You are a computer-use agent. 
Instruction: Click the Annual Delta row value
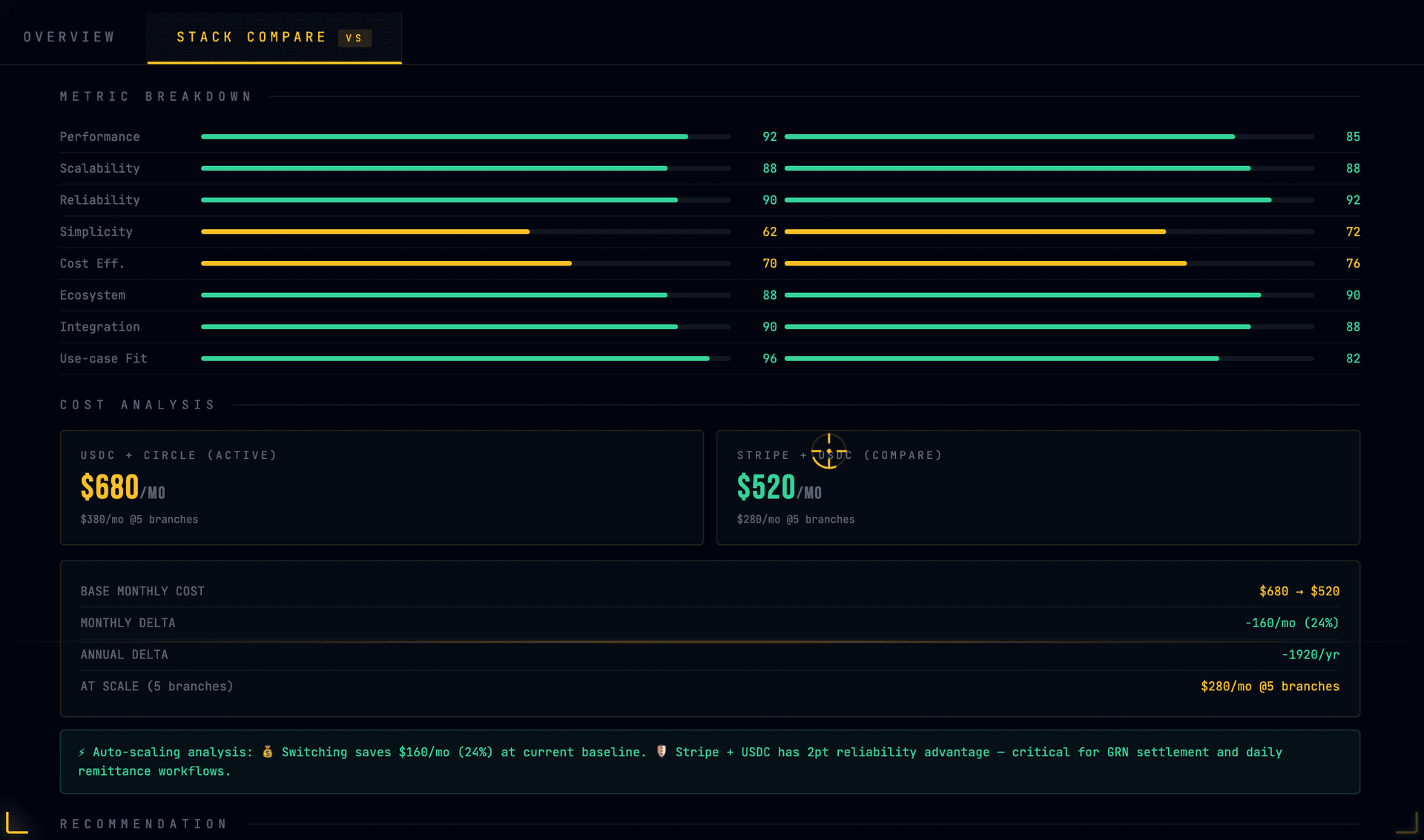click(x=1310, y=655)
